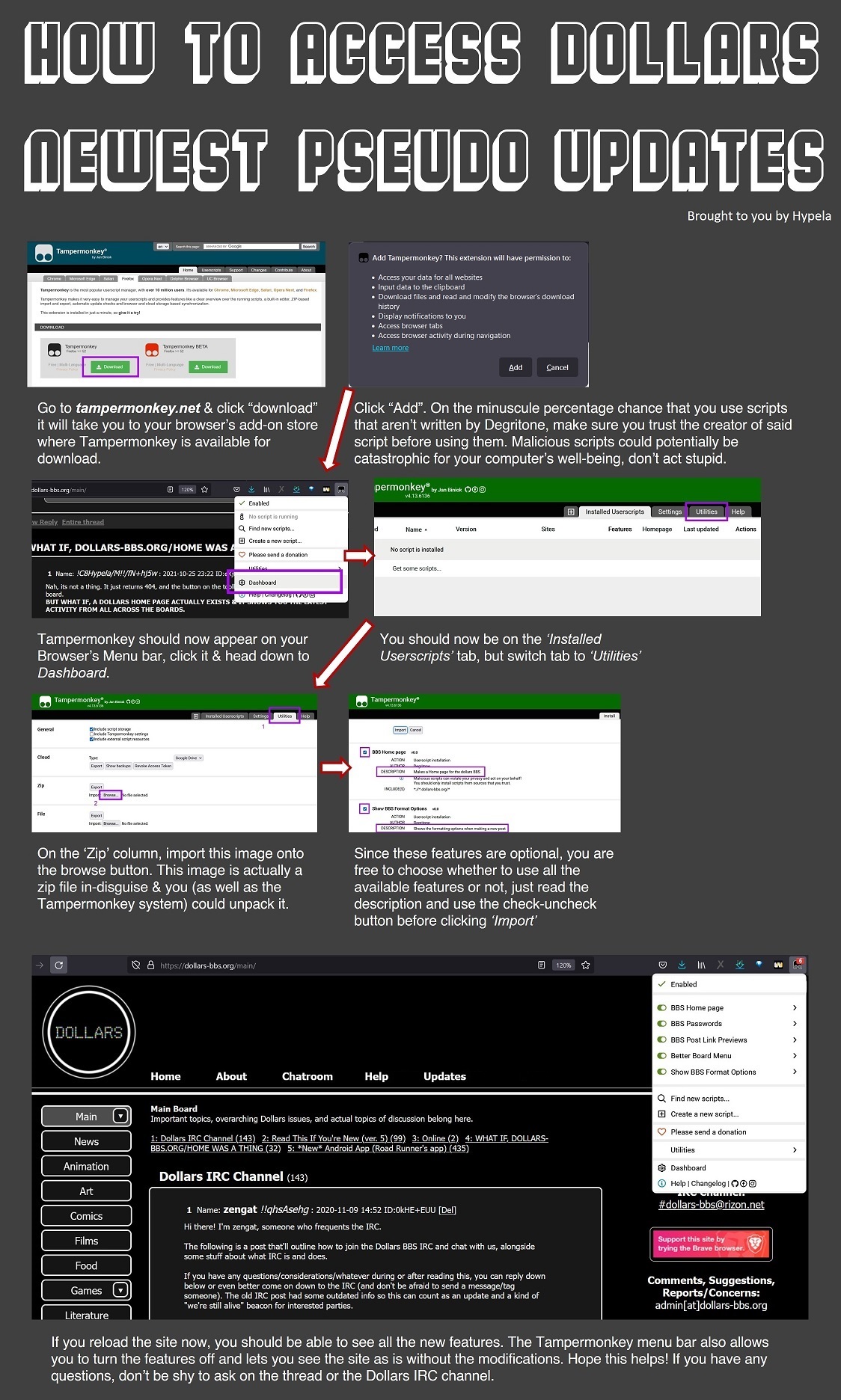Screen dimensions: 841x1400
Task: Open Pocket icon in the Dollars IRC Channel browser
Action: pos(662,965)
